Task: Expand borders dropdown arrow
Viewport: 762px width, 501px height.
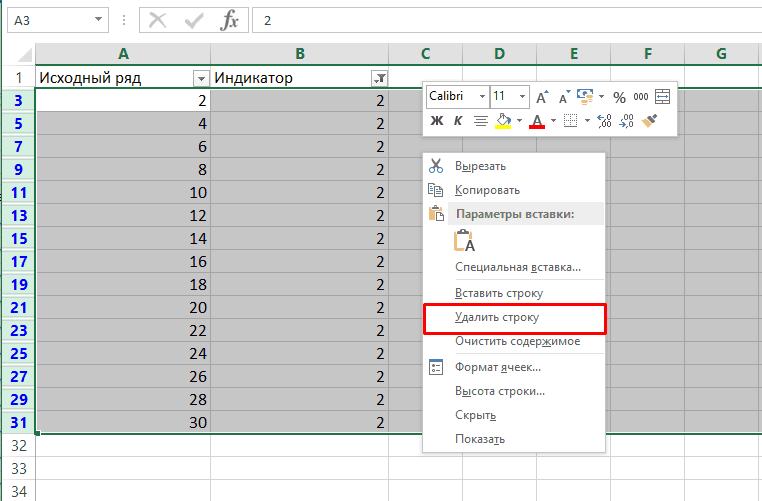Action: click(x=587, y=121)
